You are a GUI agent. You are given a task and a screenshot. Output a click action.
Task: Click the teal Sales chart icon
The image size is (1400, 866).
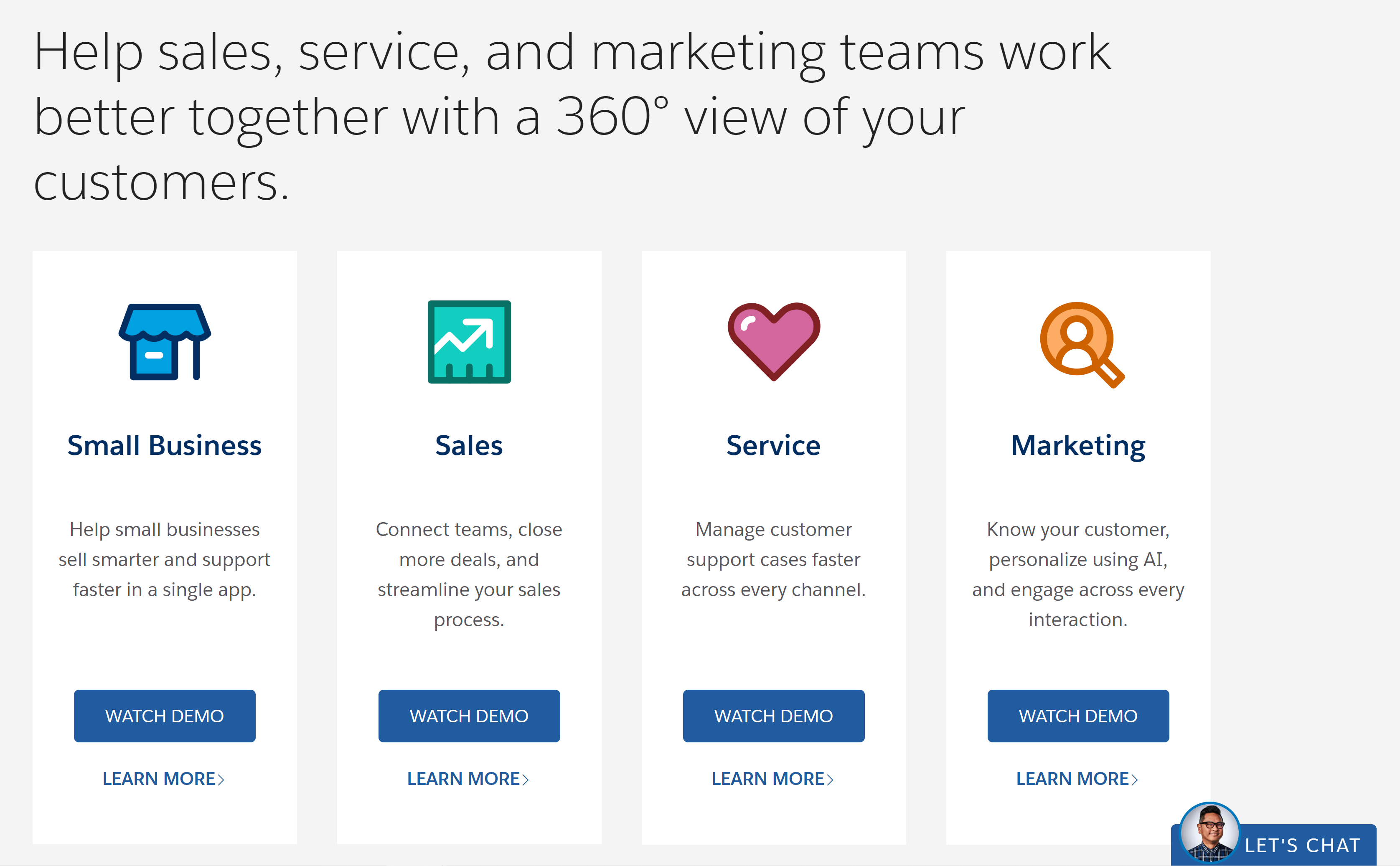tap(469, 342)
